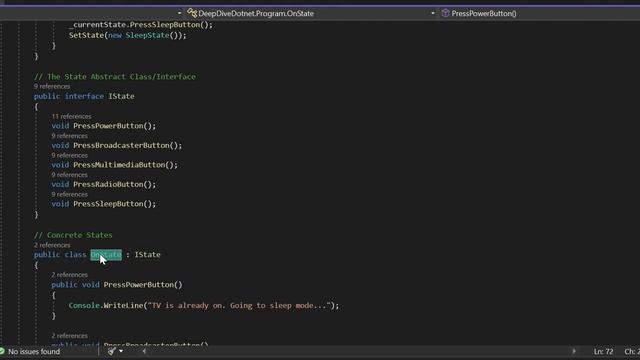Click the horizontal scrollbar right arrow
The height and width of the screenshot is (360, 640).
[x=574, y=351]
